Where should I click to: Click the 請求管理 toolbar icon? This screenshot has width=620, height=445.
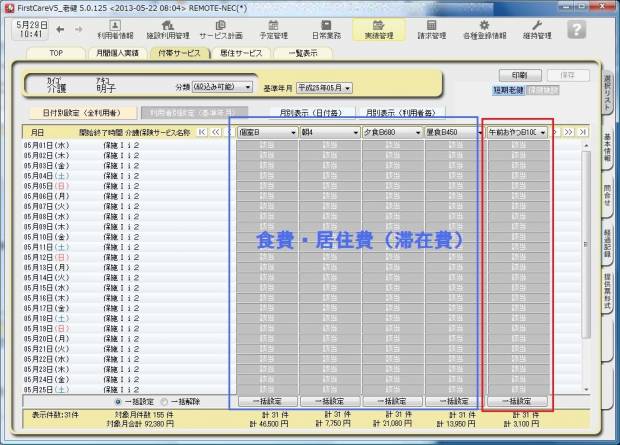pyautogui.click(x=430, y=28)
